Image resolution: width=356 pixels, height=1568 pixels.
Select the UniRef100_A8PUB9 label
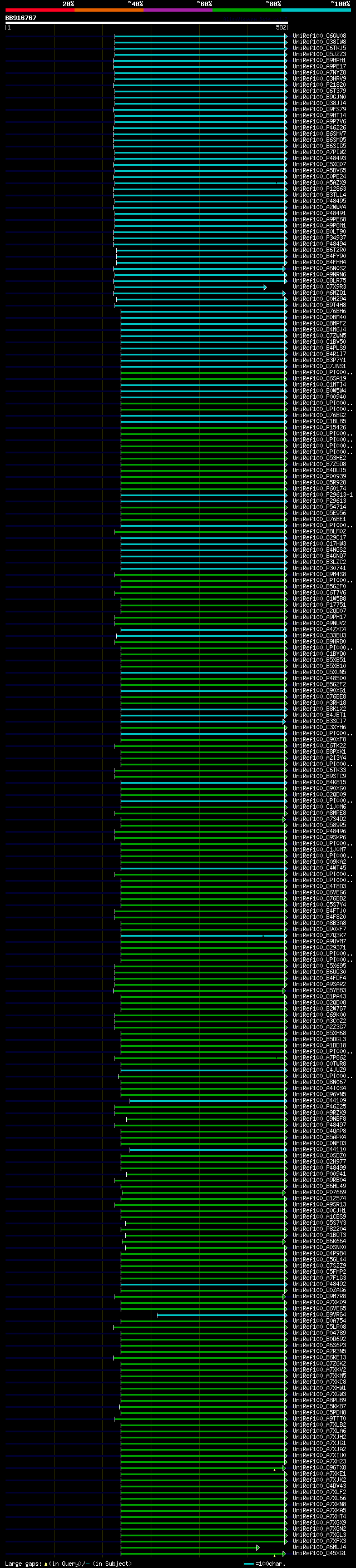319,1400
